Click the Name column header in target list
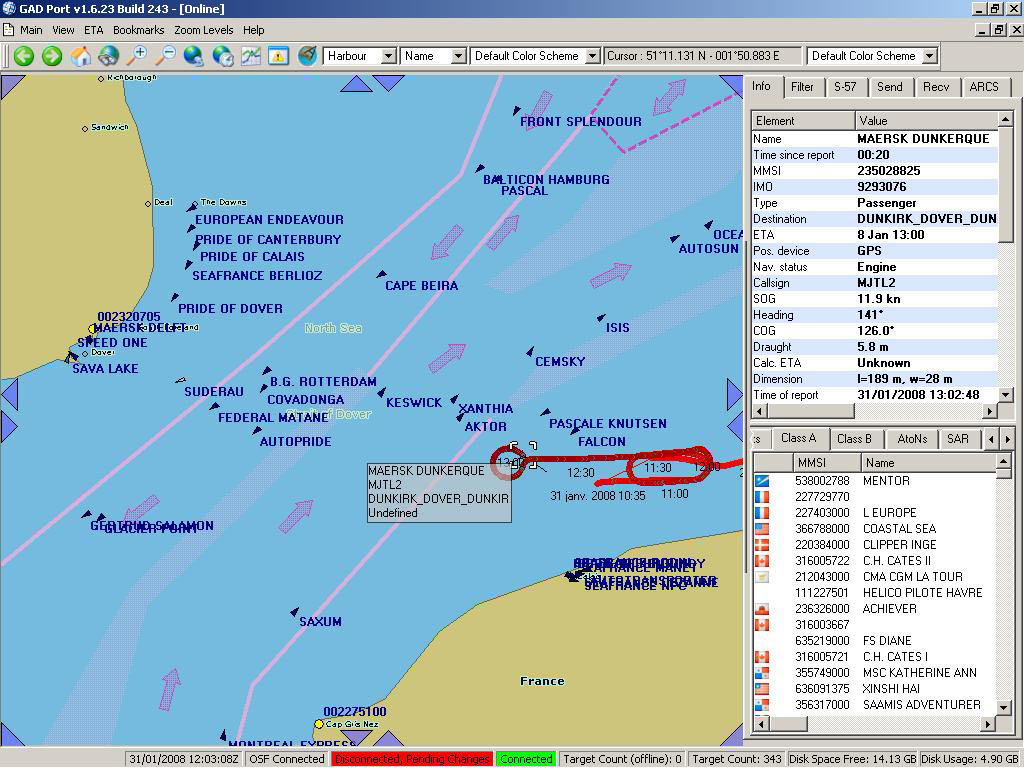 (928, 462)
